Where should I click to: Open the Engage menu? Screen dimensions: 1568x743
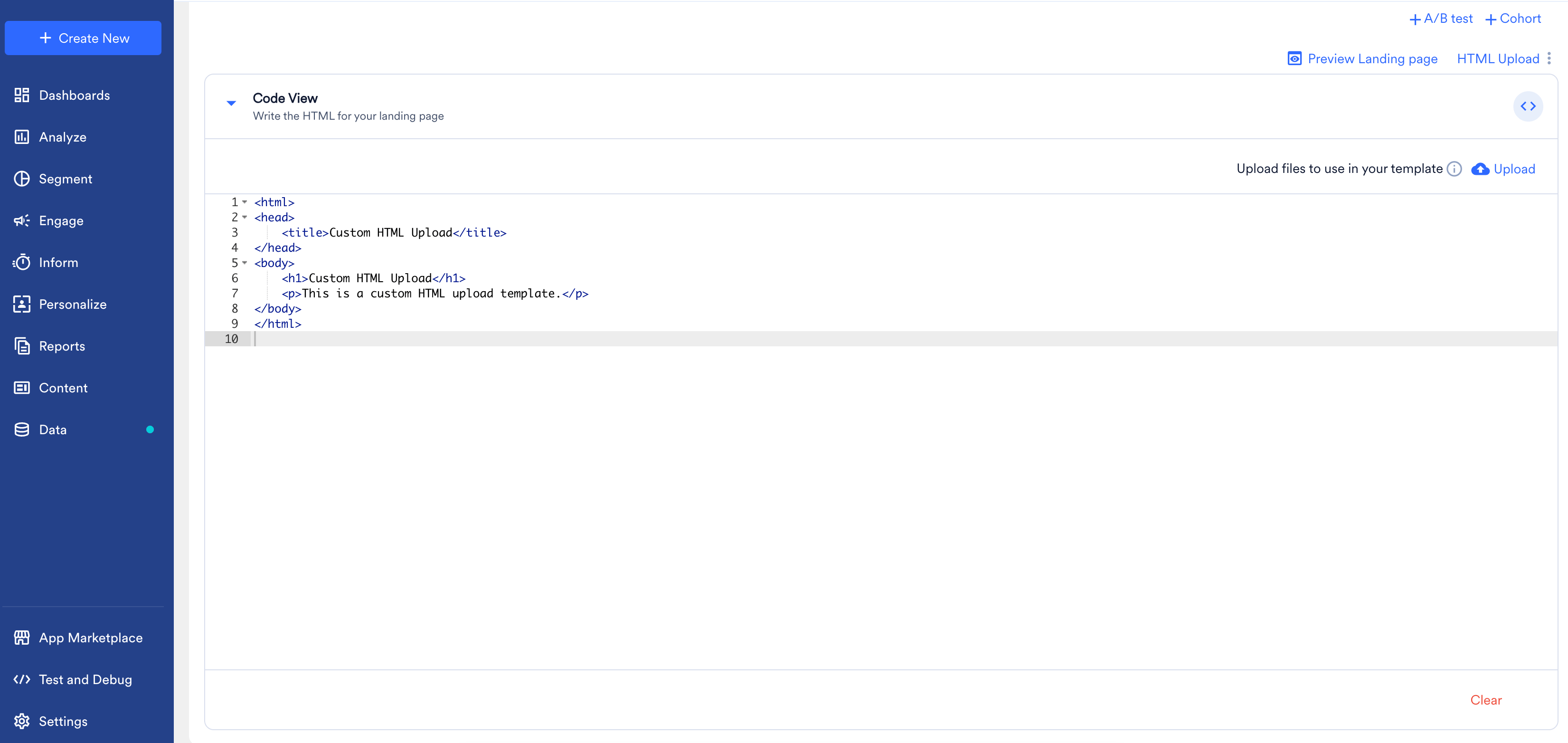[61, 220]
